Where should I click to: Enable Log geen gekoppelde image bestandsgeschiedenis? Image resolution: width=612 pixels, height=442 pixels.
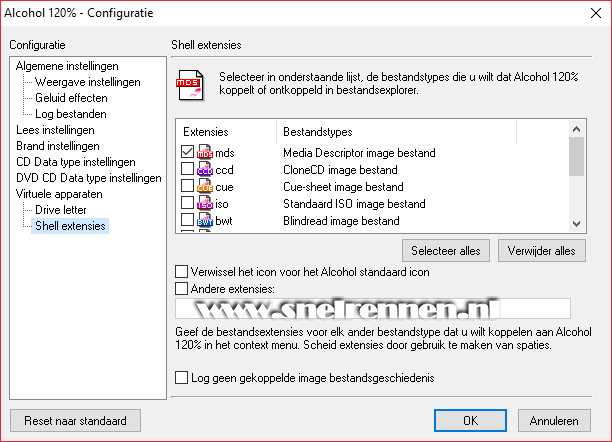tap(181, 378)
